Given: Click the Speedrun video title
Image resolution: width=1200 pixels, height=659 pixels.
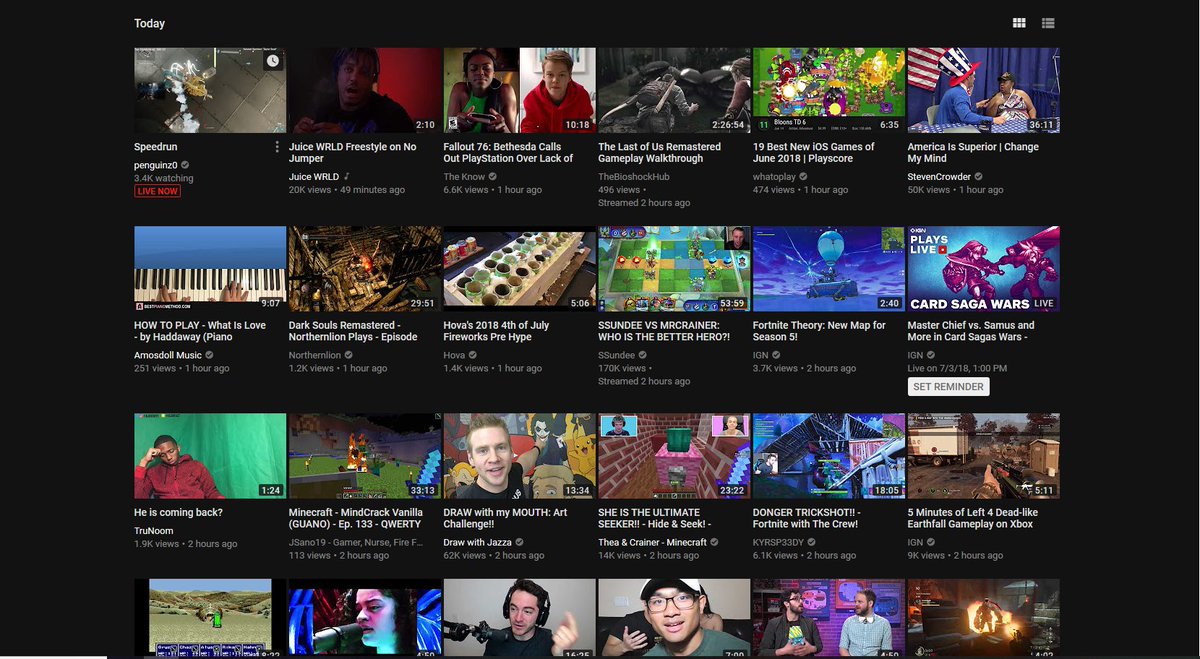Looking at the screenshot, I should click(157, 147).
